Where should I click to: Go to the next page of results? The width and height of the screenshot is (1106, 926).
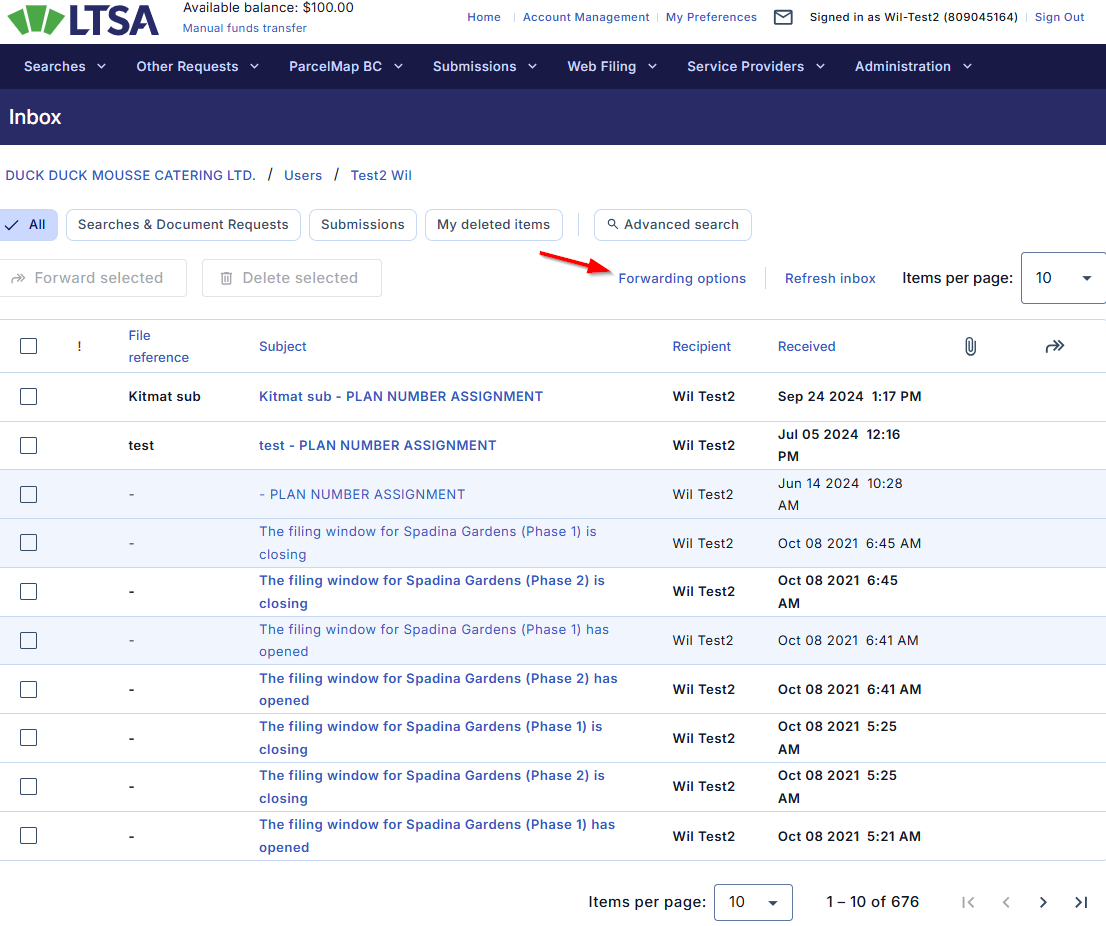1043,902
